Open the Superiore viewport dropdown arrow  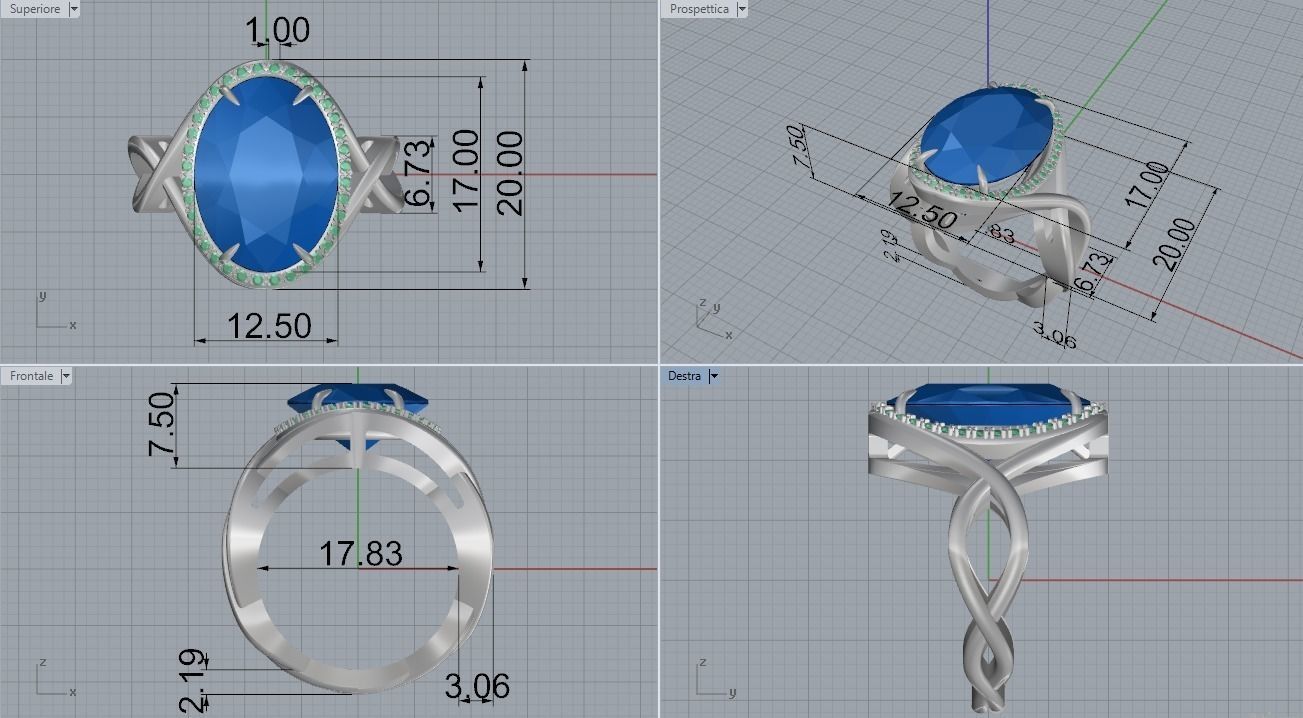pos(74,9)
